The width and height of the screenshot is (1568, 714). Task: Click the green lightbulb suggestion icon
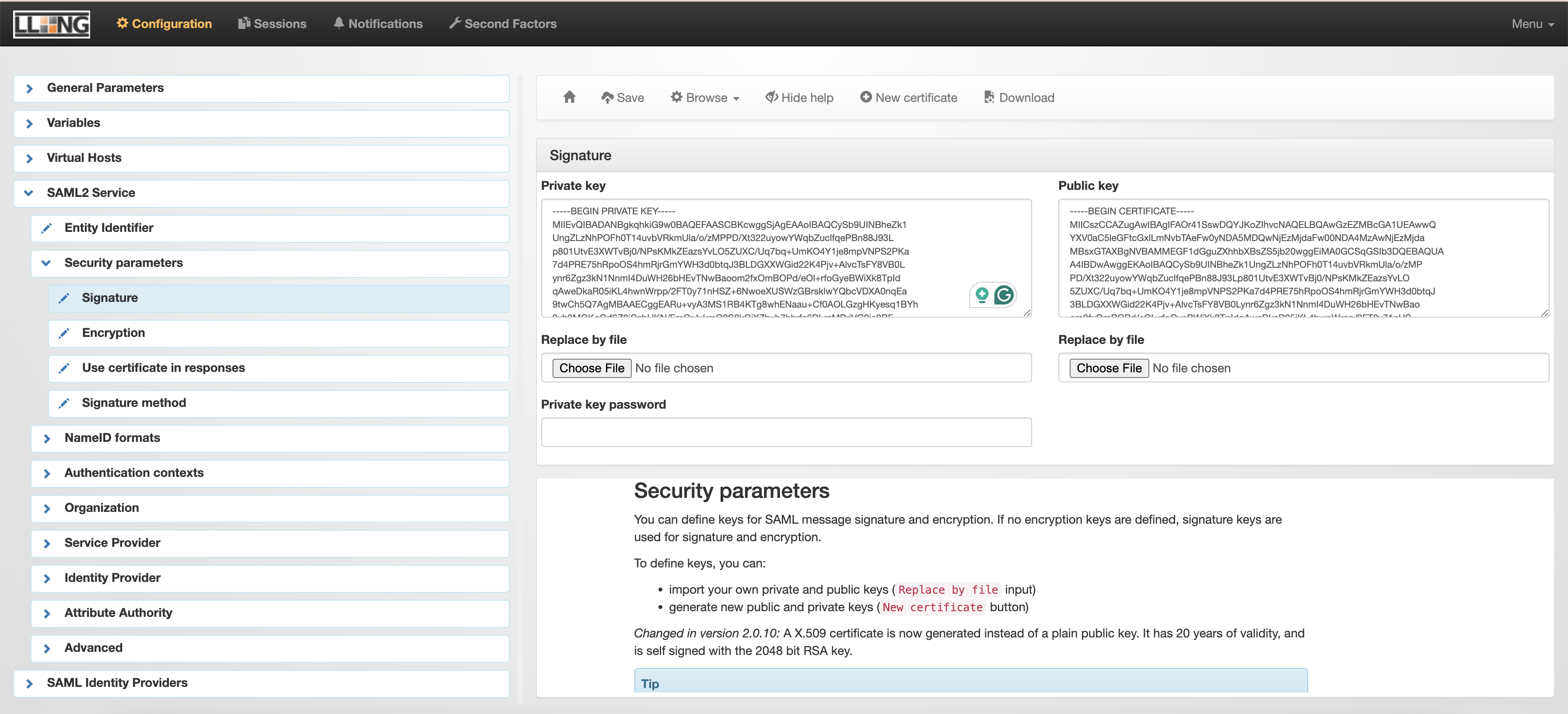(981, 295)
